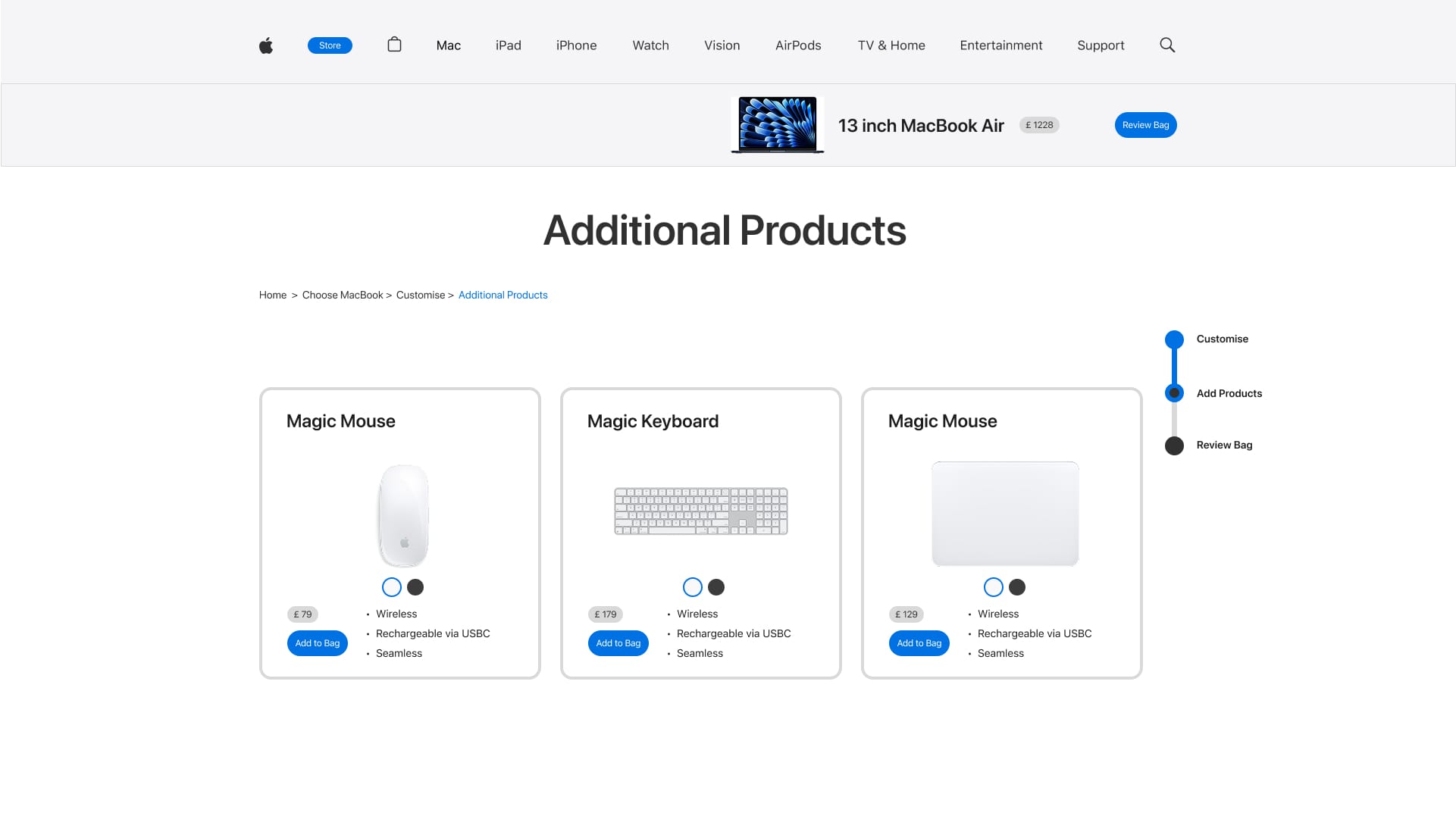Click the MacBook Air thumbnail image
Image resolution: width=1456 pixels, height=819 pixels.
[x=778, y=125]
